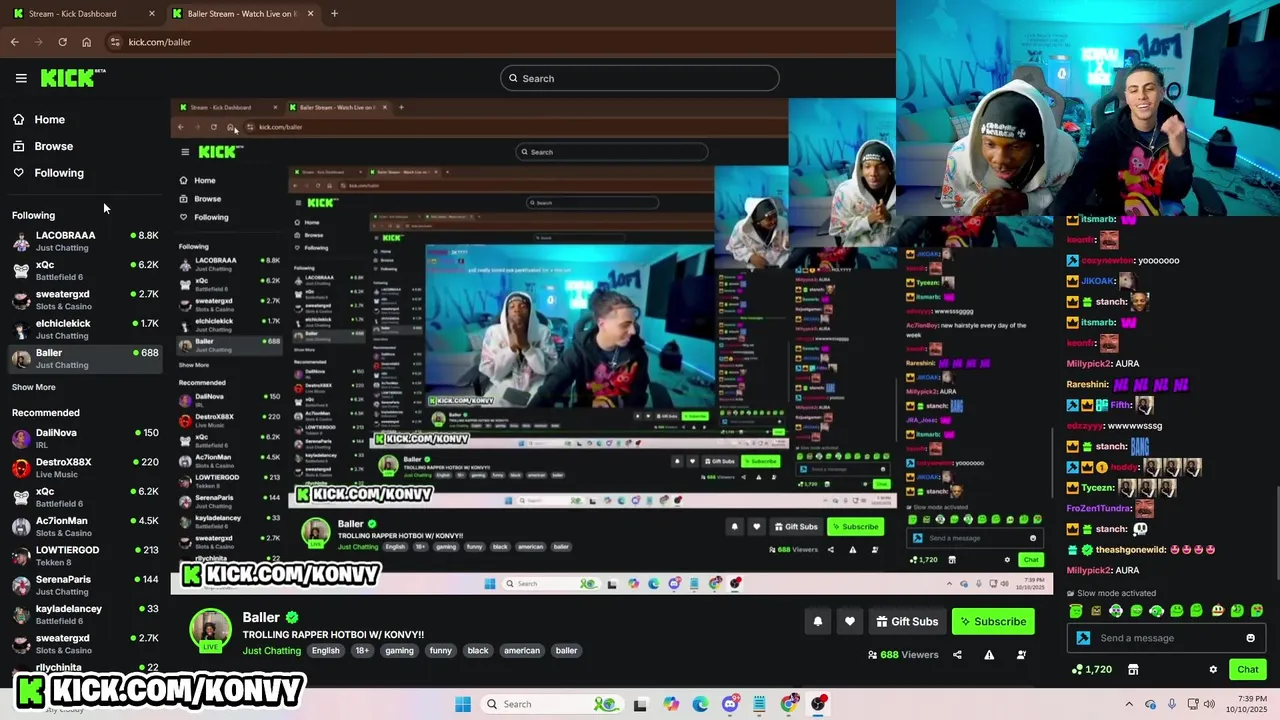Open LOWTIERGOD recommended channel

coord(85,555)
